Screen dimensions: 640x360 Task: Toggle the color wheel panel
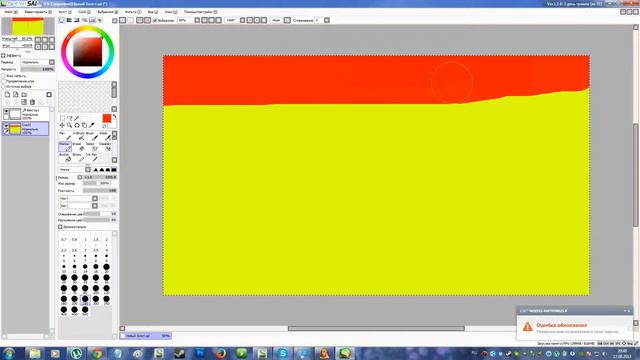pyautogui.click(x=62, y=20)
